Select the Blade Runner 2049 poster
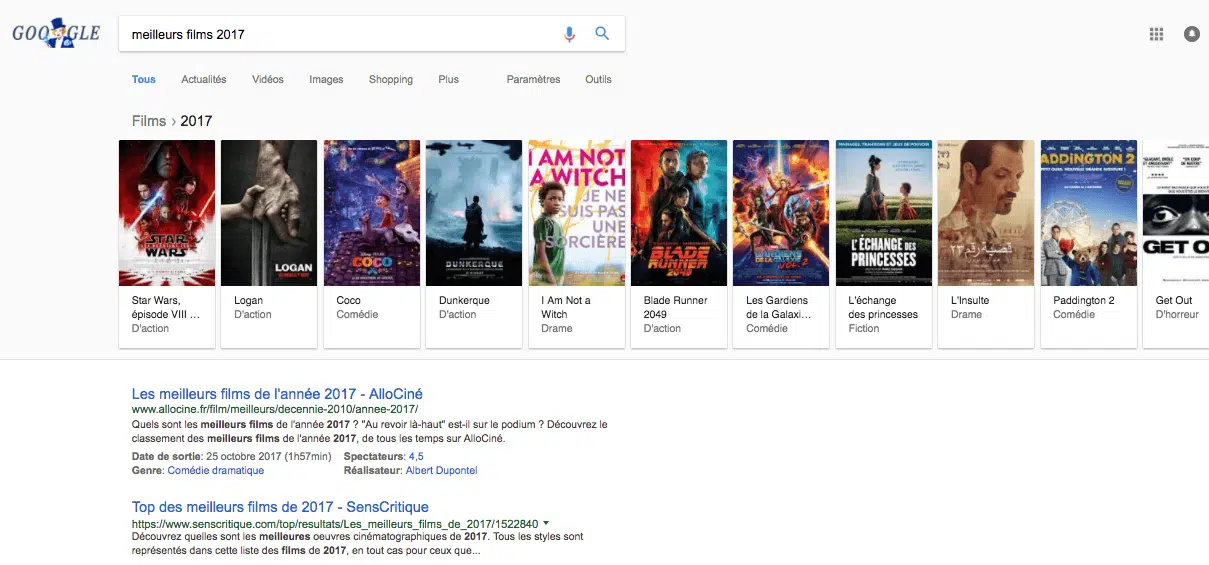 [678, 213]
